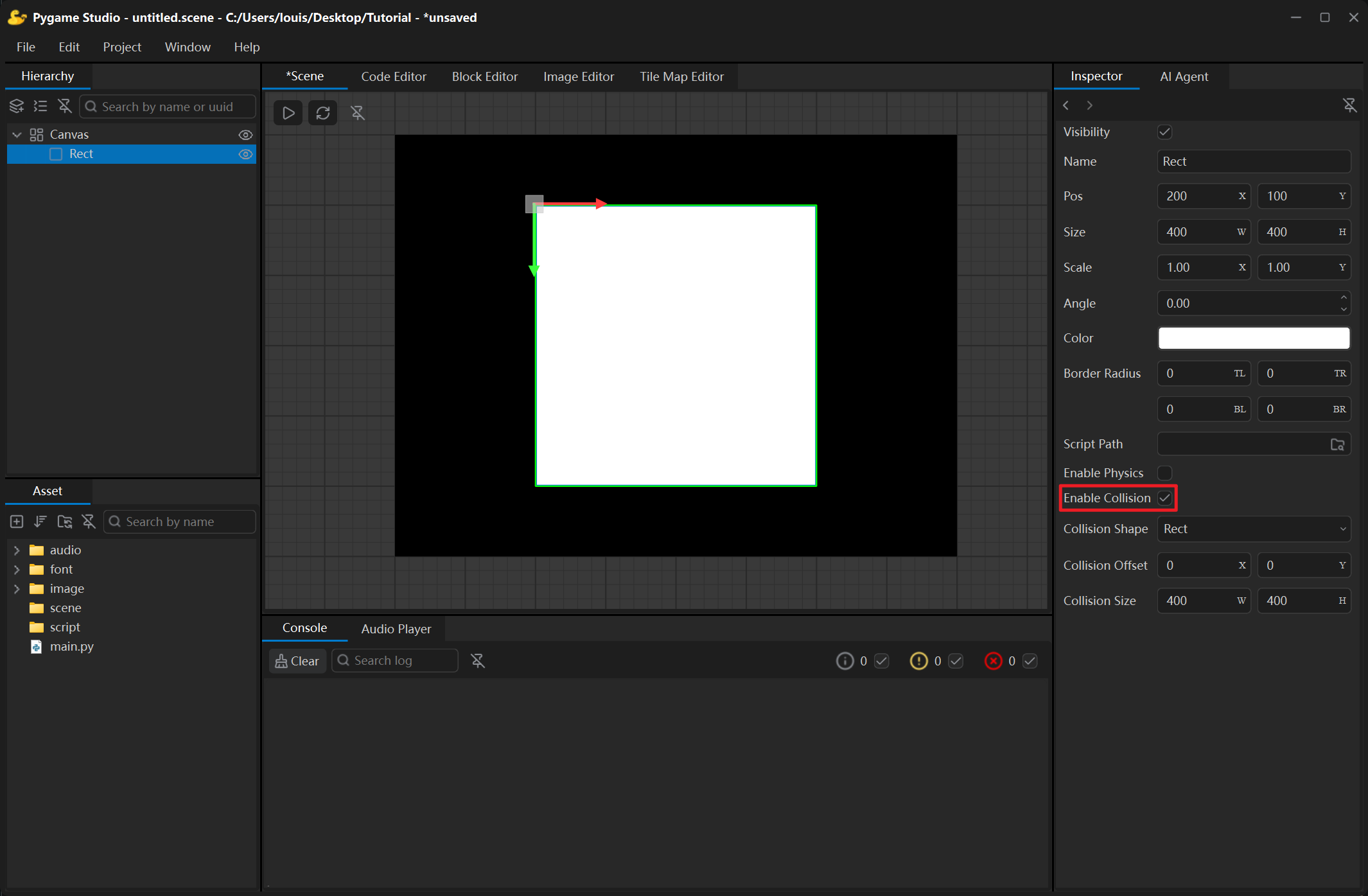
Task: Click the open folder location icon in Asset
Action: pos(65,522)
